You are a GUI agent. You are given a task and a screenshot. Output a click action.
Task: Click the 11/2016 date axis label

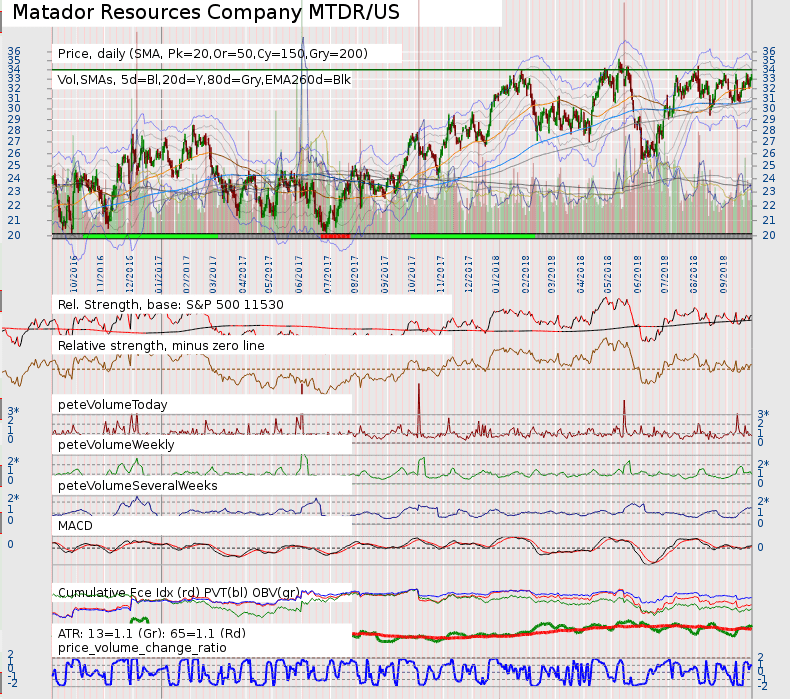100,274
